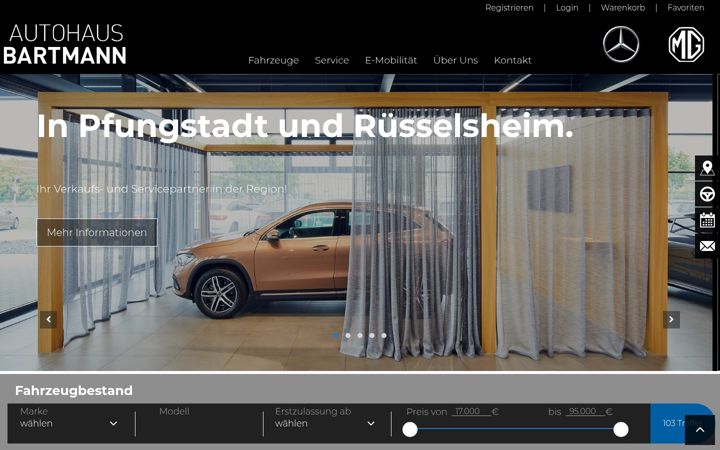Image resolution: width=720 pixels, height=450 pixels.
Task: Open the Mercedes-Benz star logo
Action: 621,44
